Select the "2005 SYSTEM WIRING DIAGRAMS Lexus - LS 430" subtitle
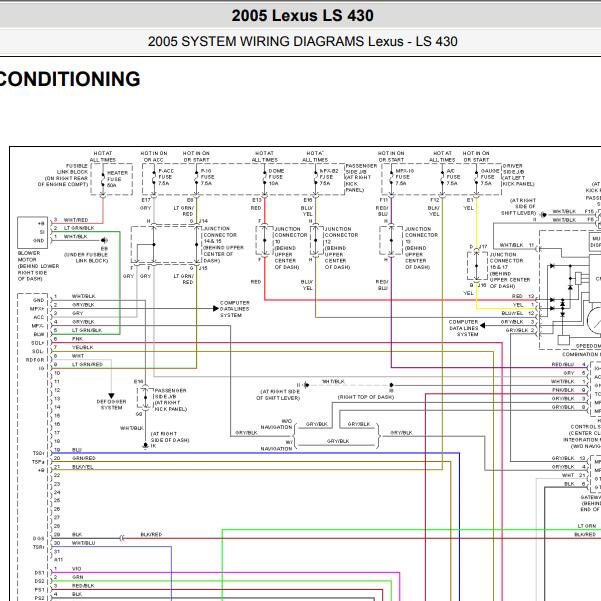This screenshot has height=601, width=601. pos(302,41)
